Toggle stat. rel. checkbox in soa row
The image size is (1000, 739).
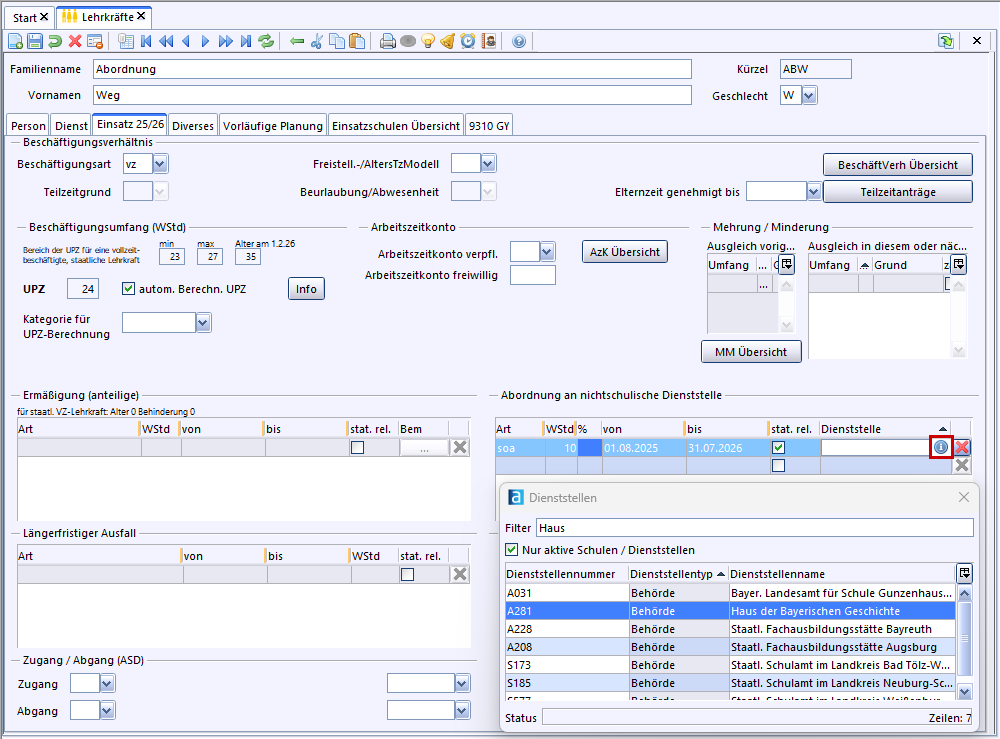coord(778,448)
